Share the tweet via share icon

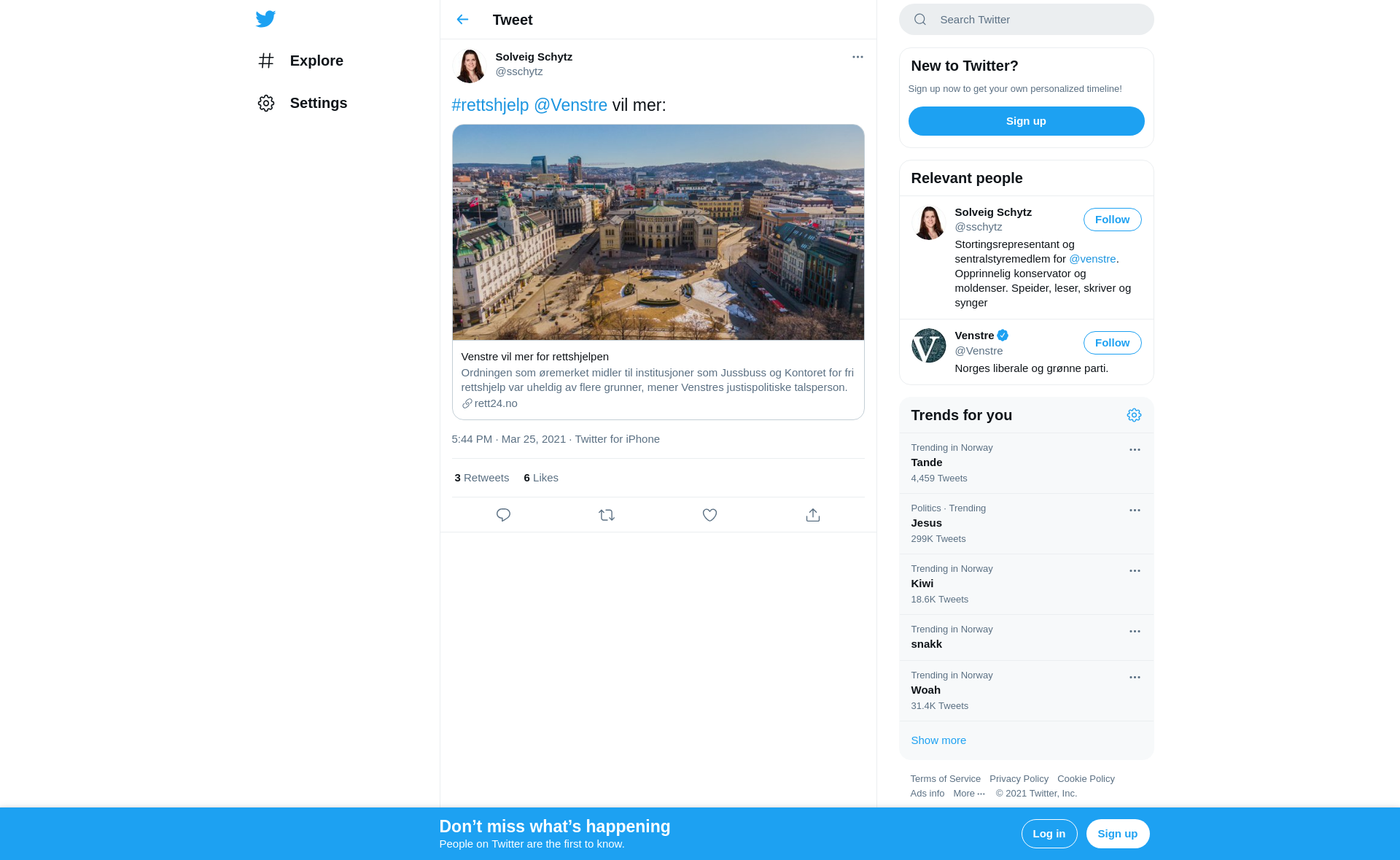point(813,515)
